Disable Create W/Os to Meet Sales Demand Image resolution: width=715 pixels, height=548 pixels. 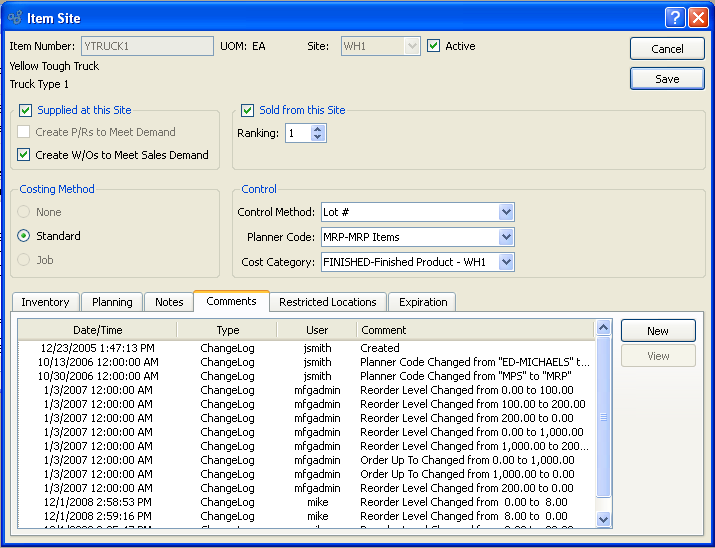point(25,155)
